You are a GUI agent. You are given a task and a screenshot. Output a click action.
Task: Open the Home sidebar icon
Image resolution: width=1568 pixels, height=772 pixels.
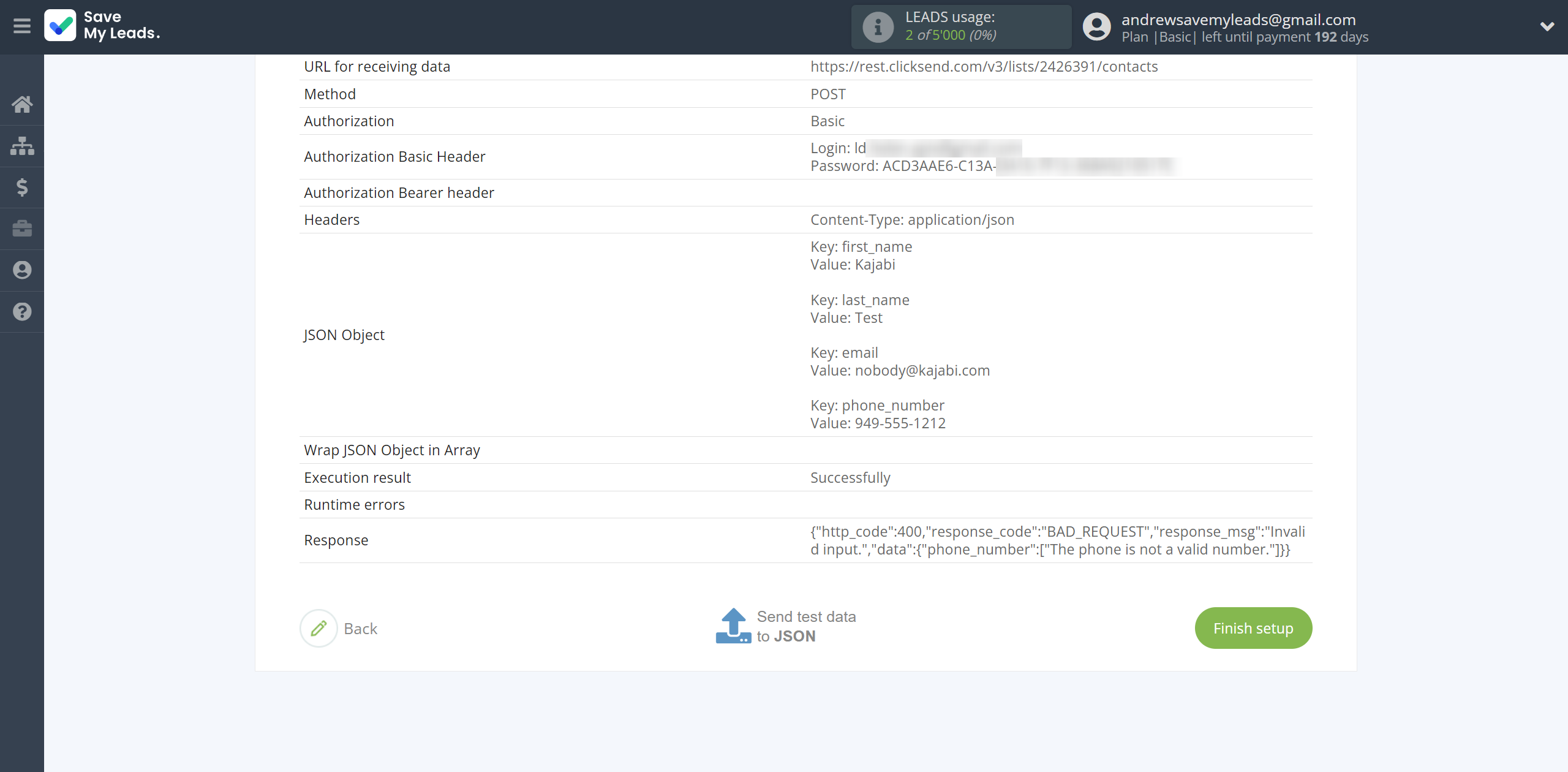point(22,104)
